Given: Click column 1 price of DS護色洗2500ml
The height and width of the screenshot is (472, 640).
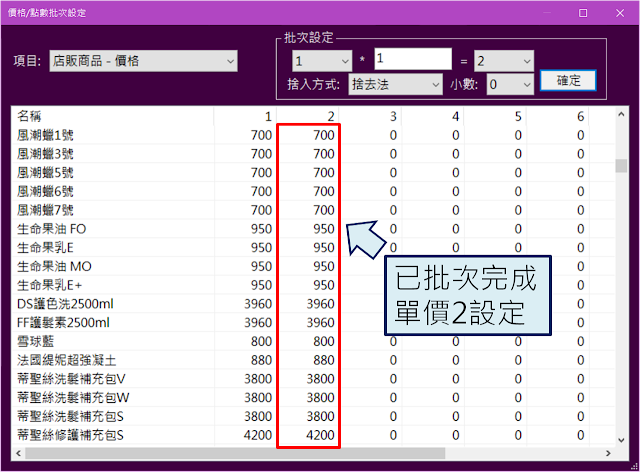Looking at the screenshot, I should 258,304.
